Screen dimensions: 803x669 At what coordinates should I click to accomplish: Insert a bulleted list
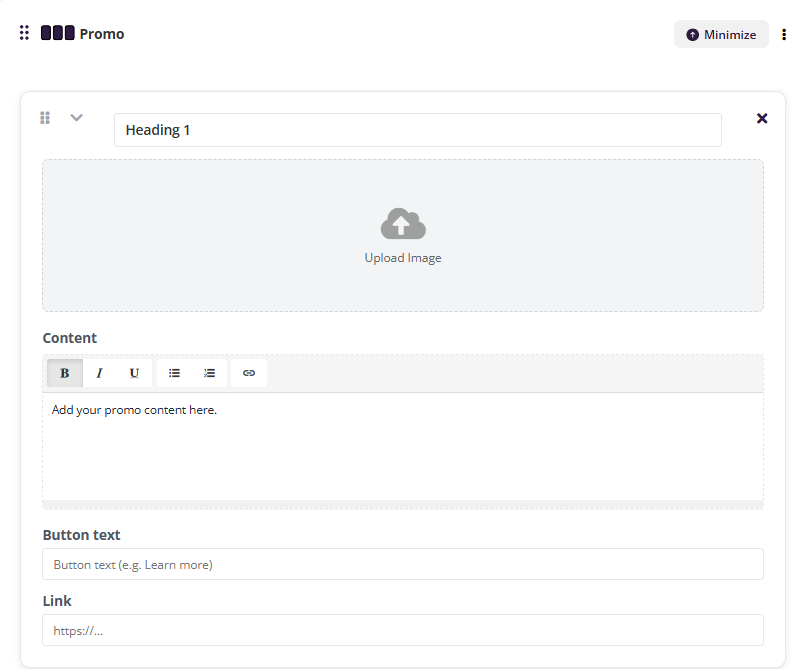pos(174,373)
